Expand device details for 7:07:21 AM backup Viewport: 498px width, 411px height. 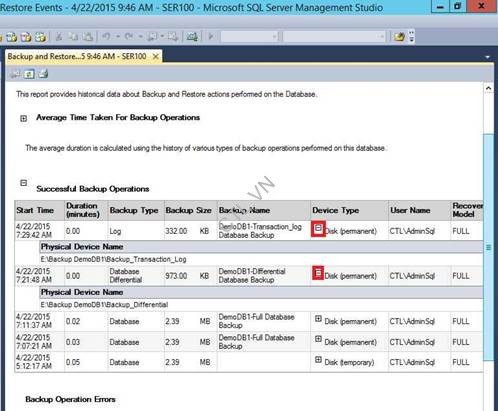click(318, 339)
